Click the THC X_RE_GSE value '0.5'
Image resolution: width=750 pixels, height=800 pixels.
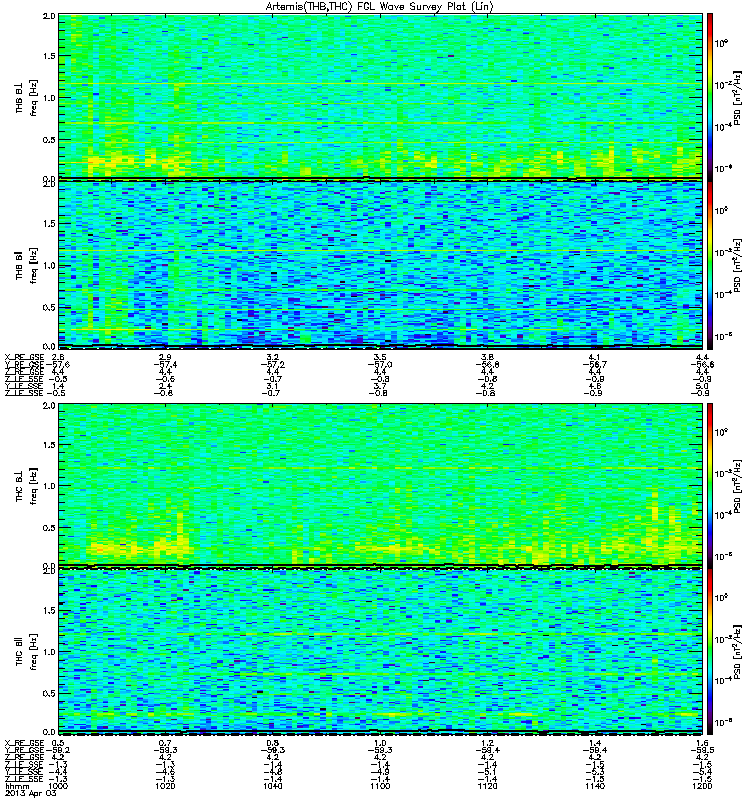point(58,743)
